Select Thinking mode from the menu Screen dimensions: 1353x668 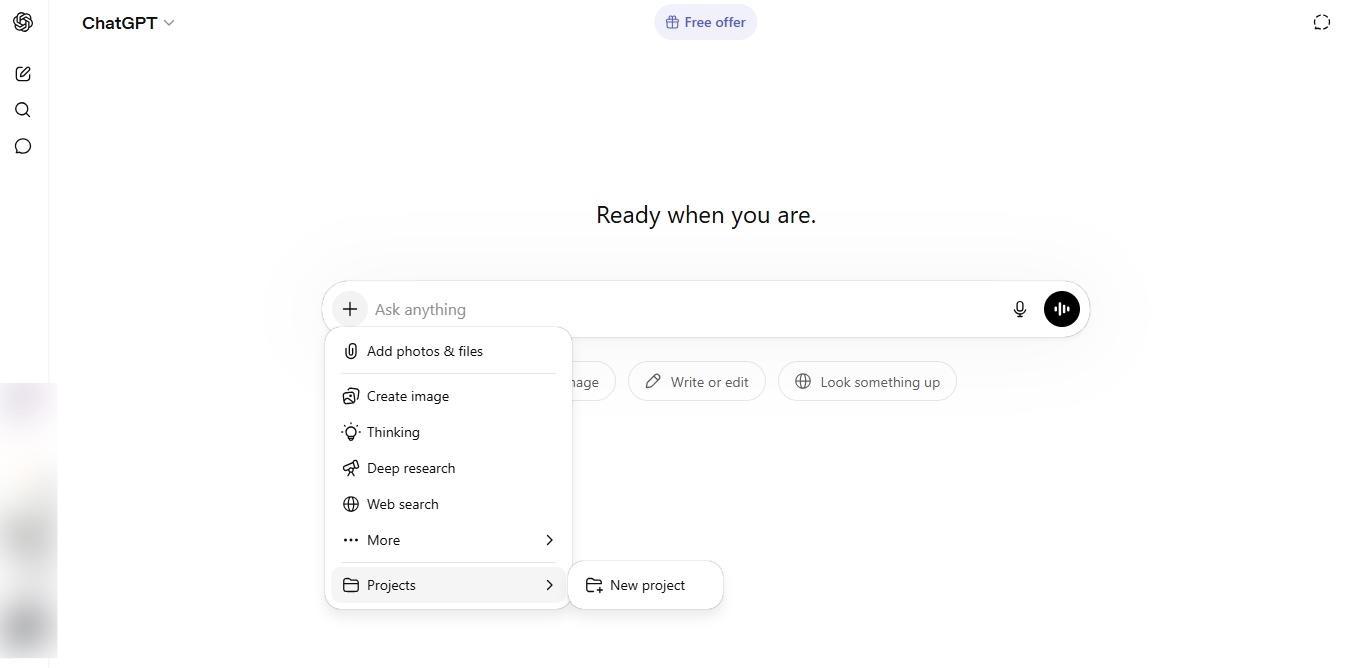coord(448,432)
